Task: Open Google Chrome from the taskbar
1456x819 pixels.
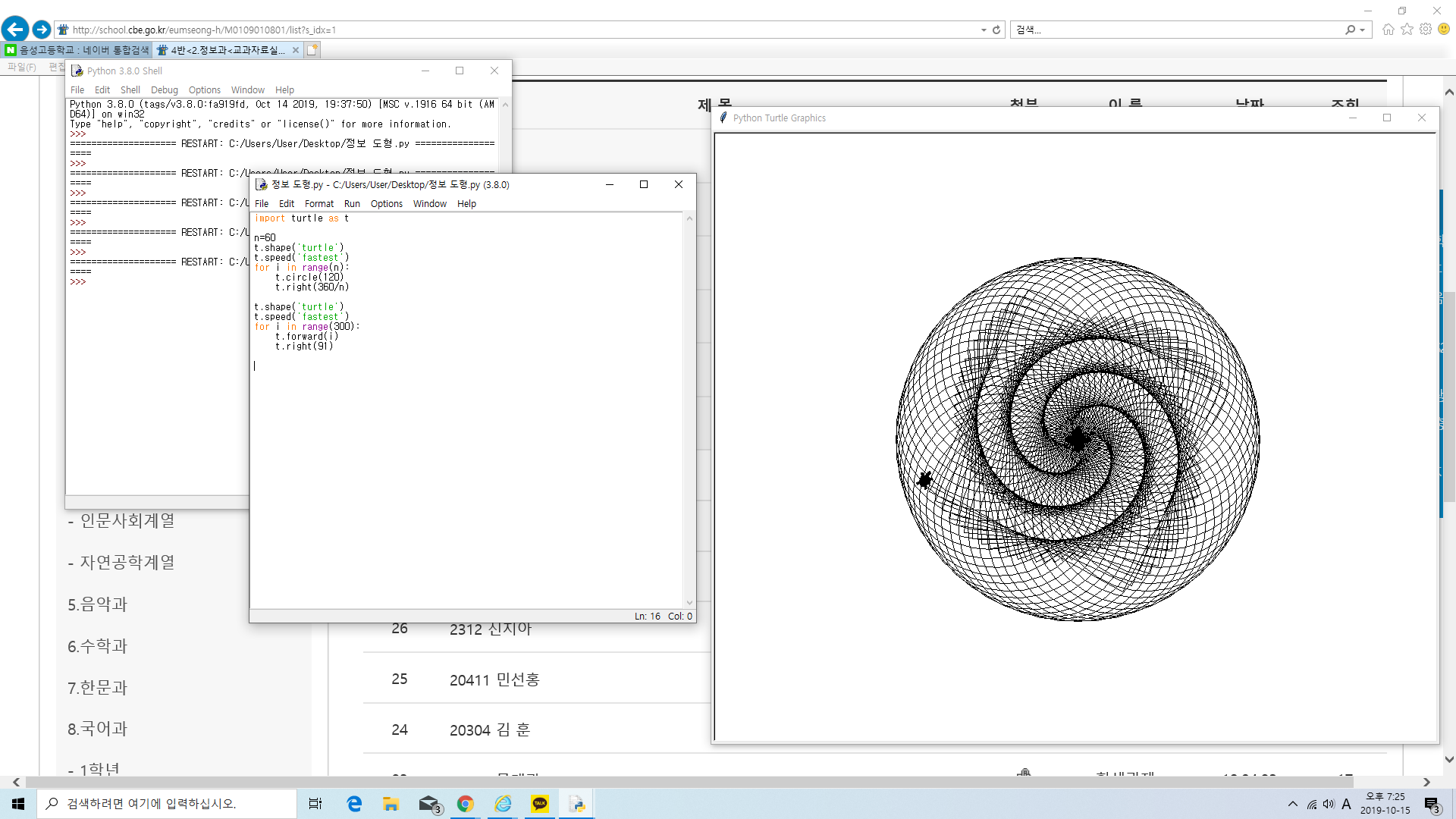Action: click(x=466, y=804)
